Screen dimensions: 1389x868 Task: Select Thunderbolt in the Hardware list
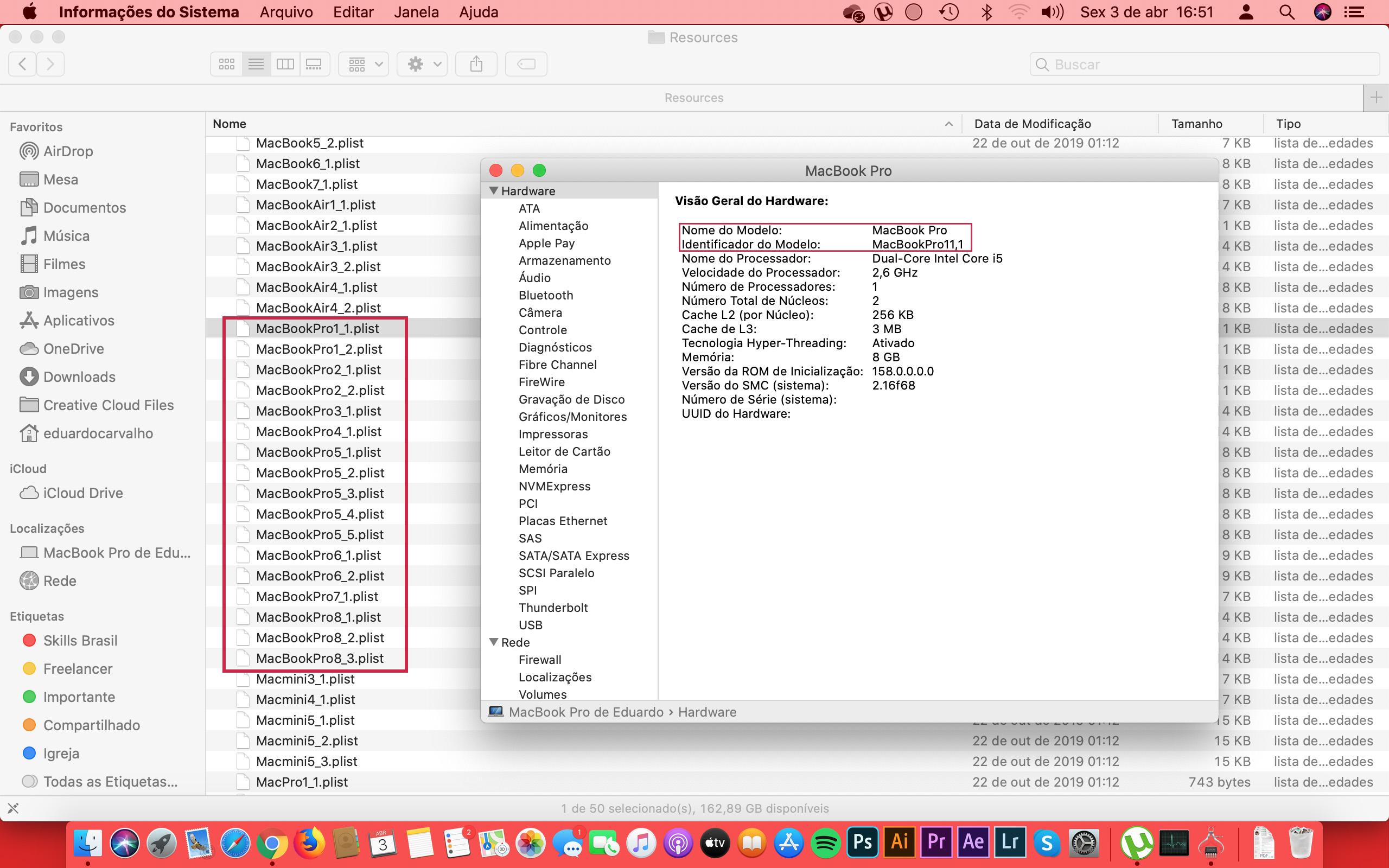click(x=553, y=608)
